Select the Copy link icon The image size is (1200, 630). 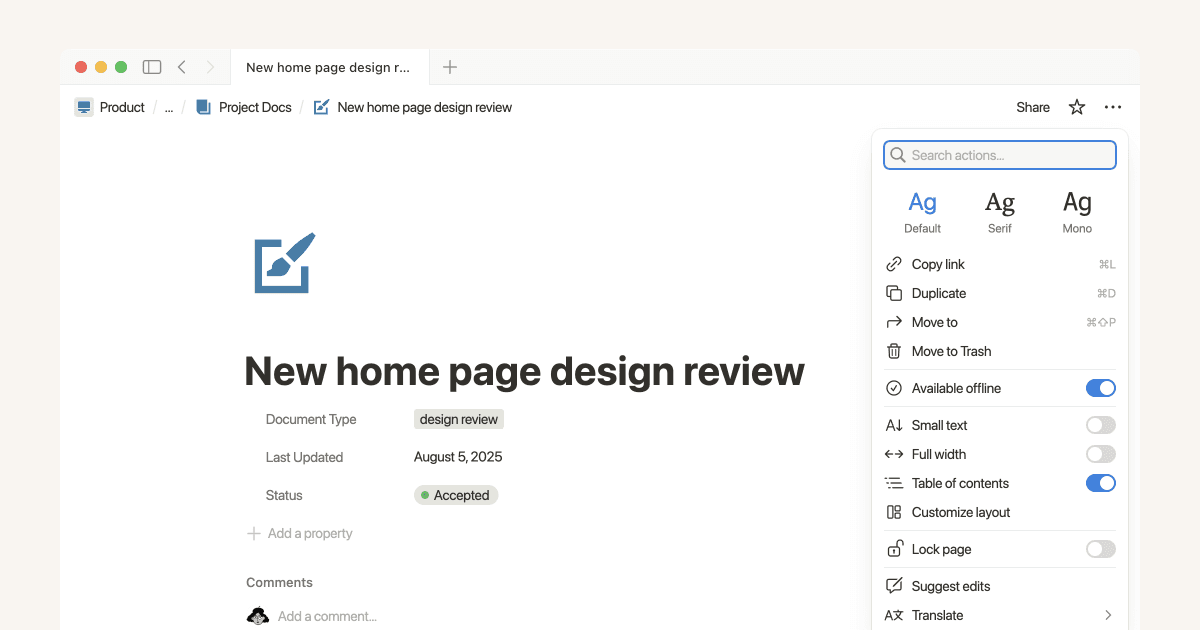(x=894, y=263)
